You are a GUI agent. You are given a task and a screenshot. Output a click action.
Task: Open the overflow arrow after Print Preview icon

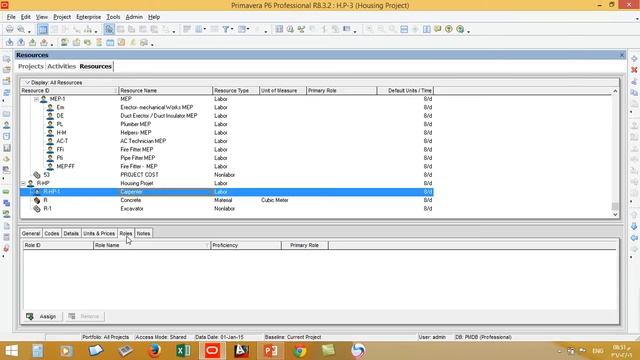(29, 31)
